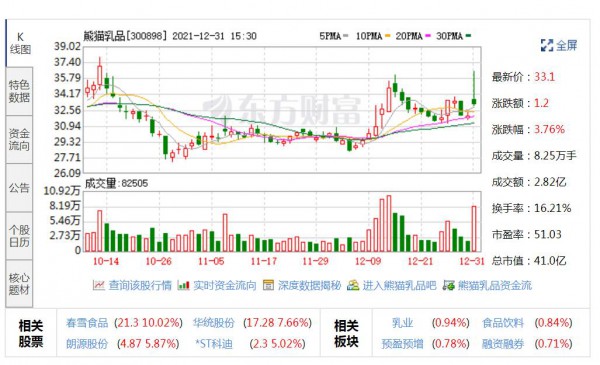The image size is (600, 365).
Task: Click the 10-26 date axis label
Action: 158,261
